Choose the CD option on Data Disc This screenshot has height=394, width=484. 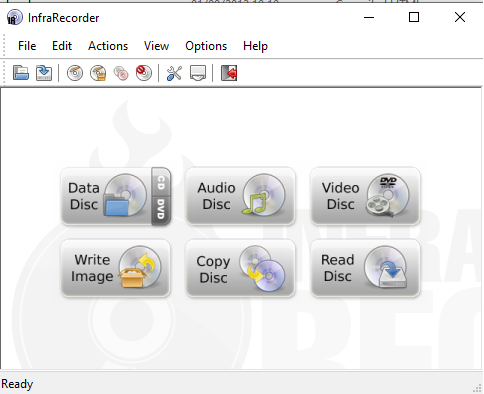(x=161, y=182)
